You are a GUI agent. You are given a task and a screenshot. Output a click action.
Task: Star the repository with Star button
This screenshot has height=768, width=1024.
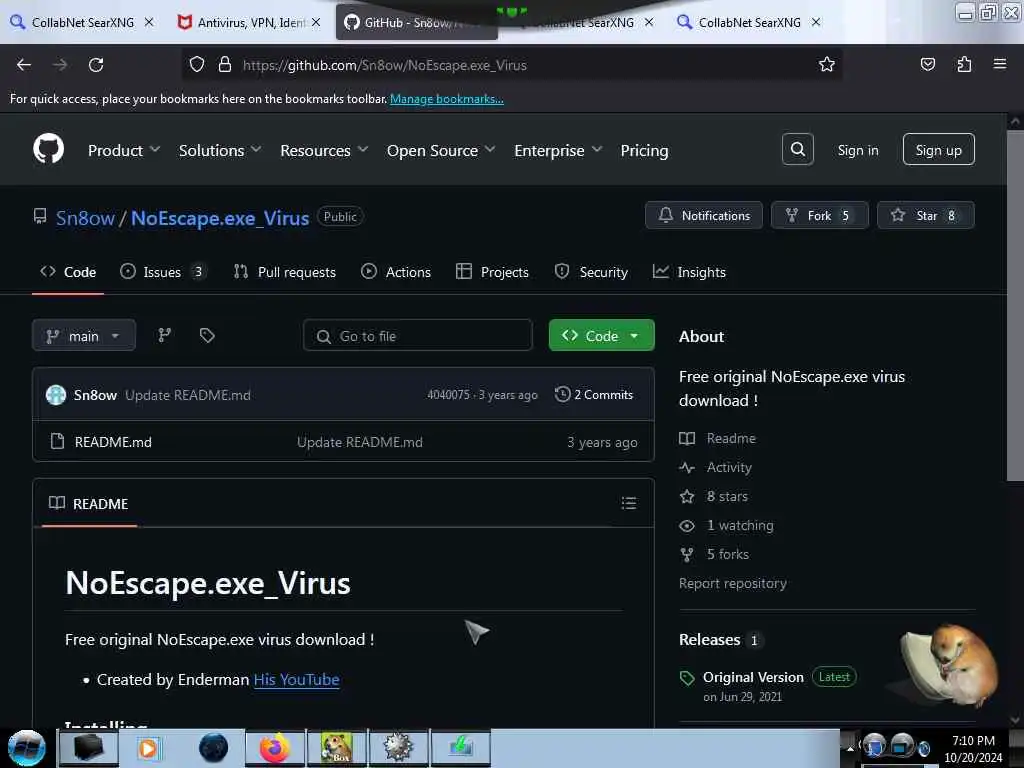pos(925,215)
